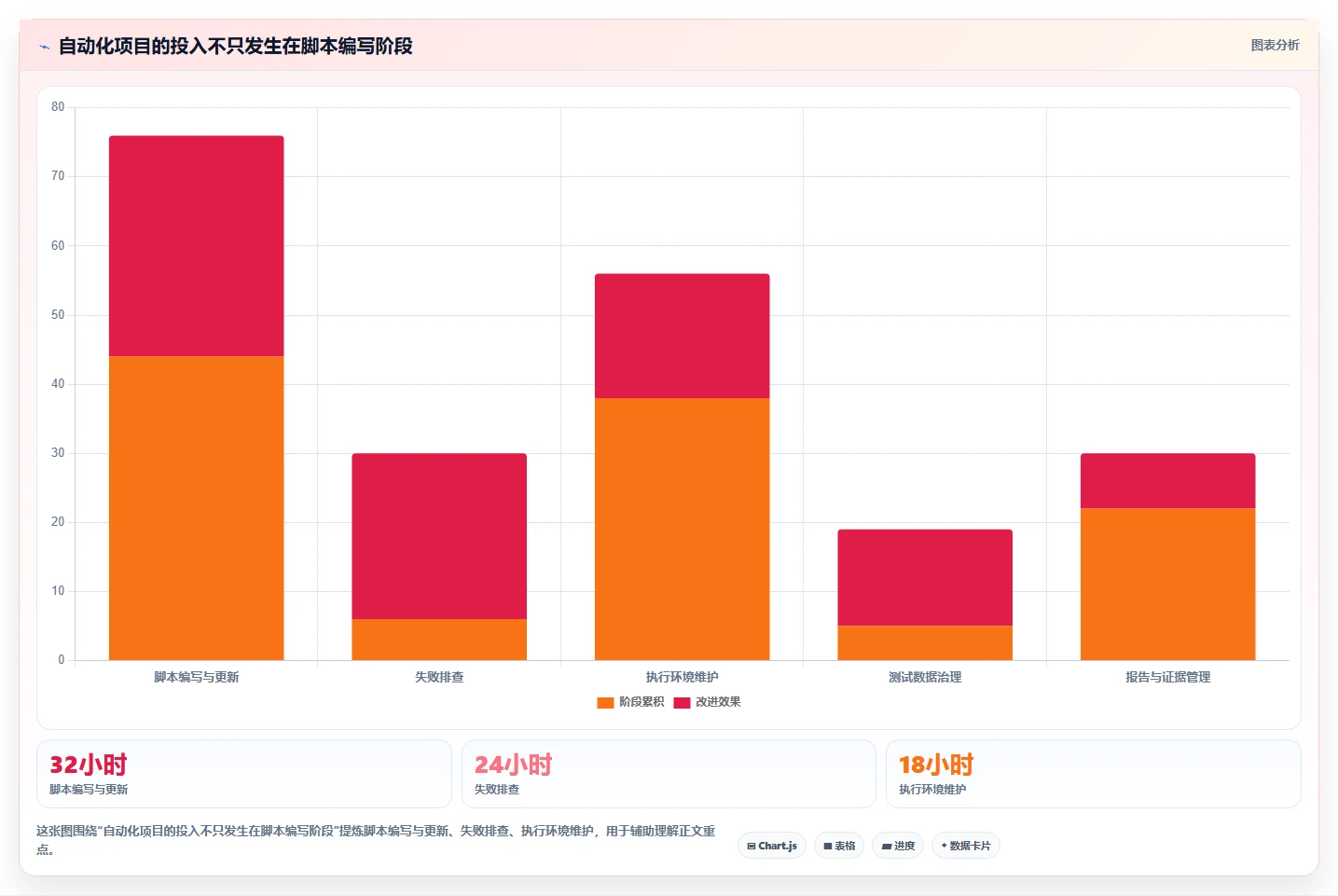Click the sparkle icon in the 数据卡片 tag
The width and height of the screenshot is (1338, 896).
pyautogui.click(x=944, y=846)
